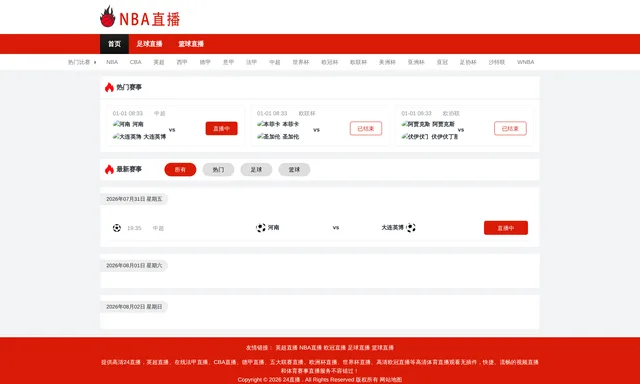
Task: Click the 阿贾克斯 team logo image
Action: coord(416,124)
